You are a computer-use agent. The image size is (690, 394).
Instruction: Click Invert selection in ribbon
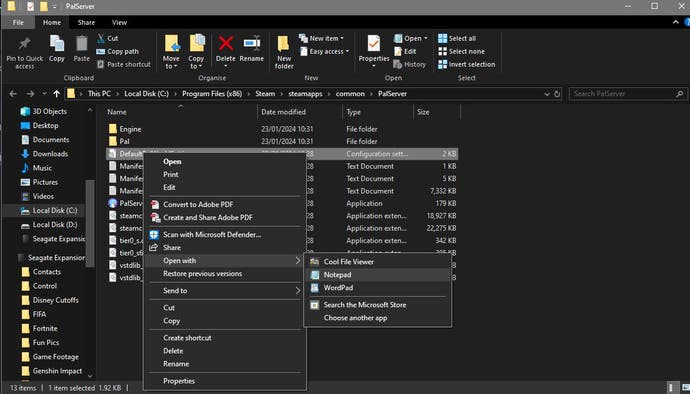[466, 64]
